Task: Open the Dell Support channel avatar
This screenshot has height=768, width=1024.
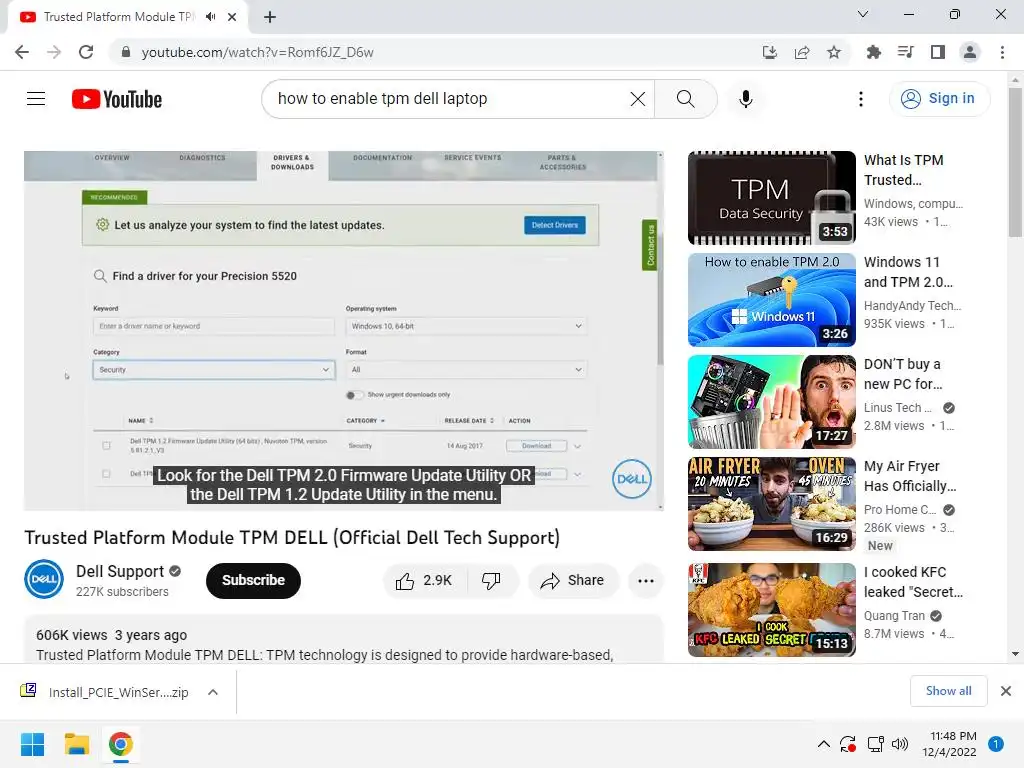Action: [44, 579]
